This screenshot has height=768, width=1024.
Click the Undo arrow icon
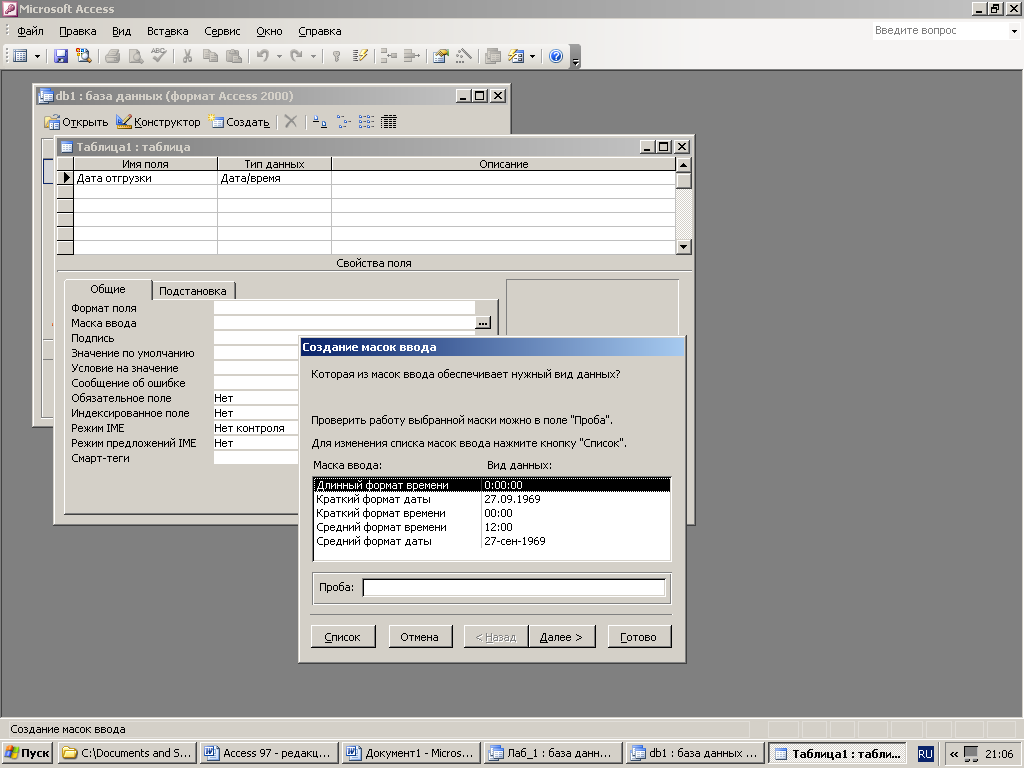point(263,56)
